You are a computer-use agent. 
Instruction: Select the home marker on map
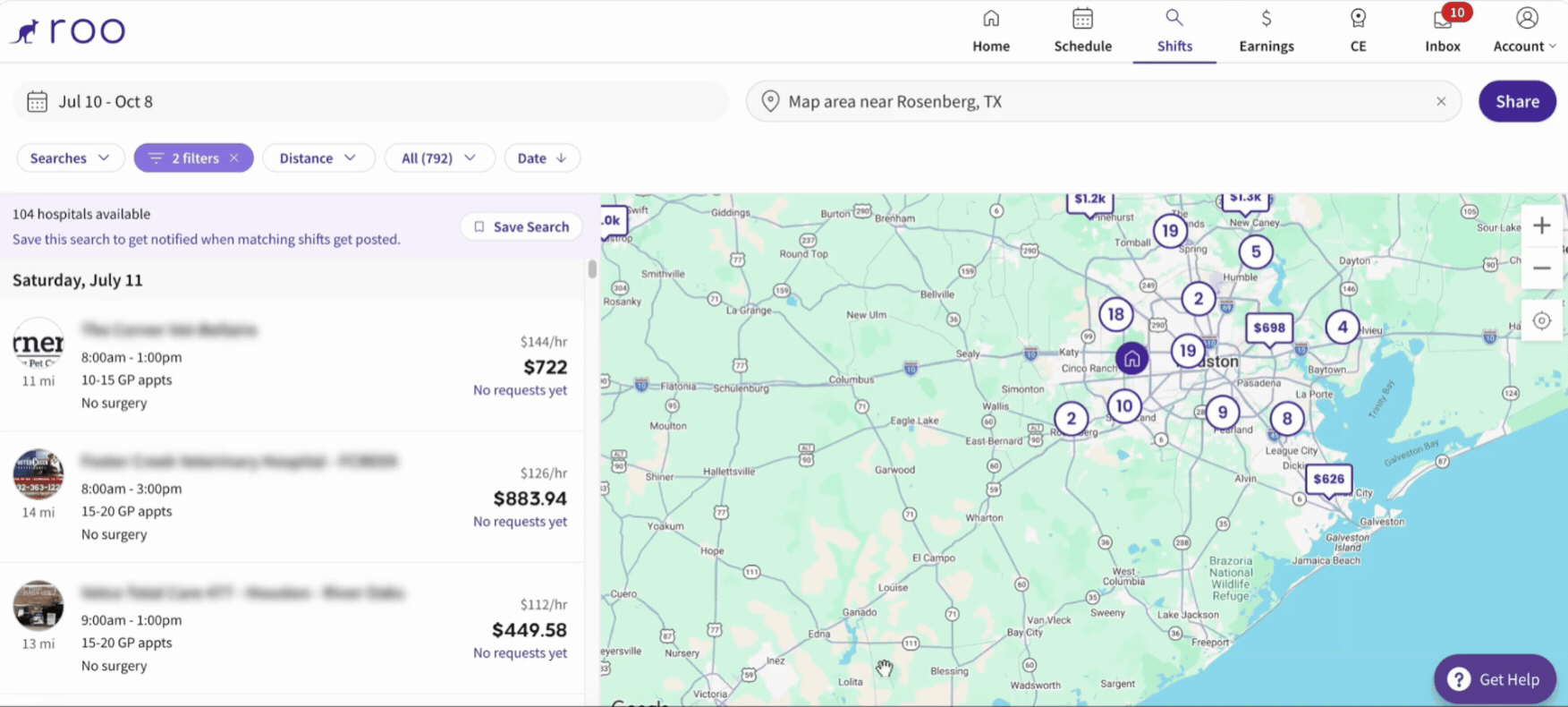1132,359
